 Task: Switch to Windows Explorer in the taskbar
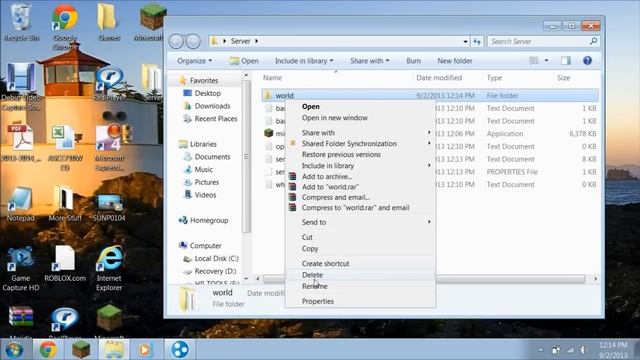tap(114, 350)
